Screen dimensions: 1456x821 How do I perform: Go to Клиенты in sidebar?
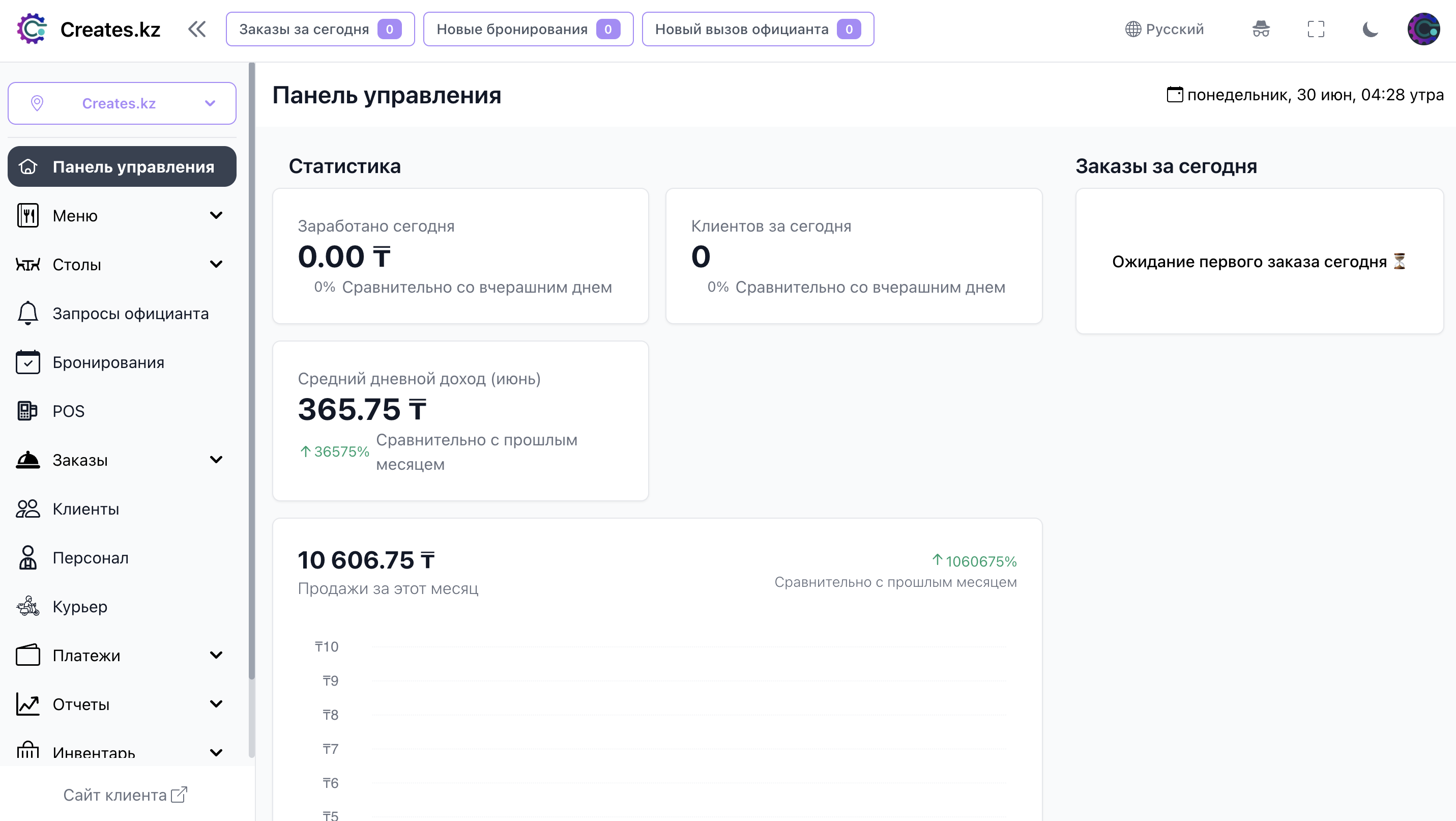pos(85,509)
